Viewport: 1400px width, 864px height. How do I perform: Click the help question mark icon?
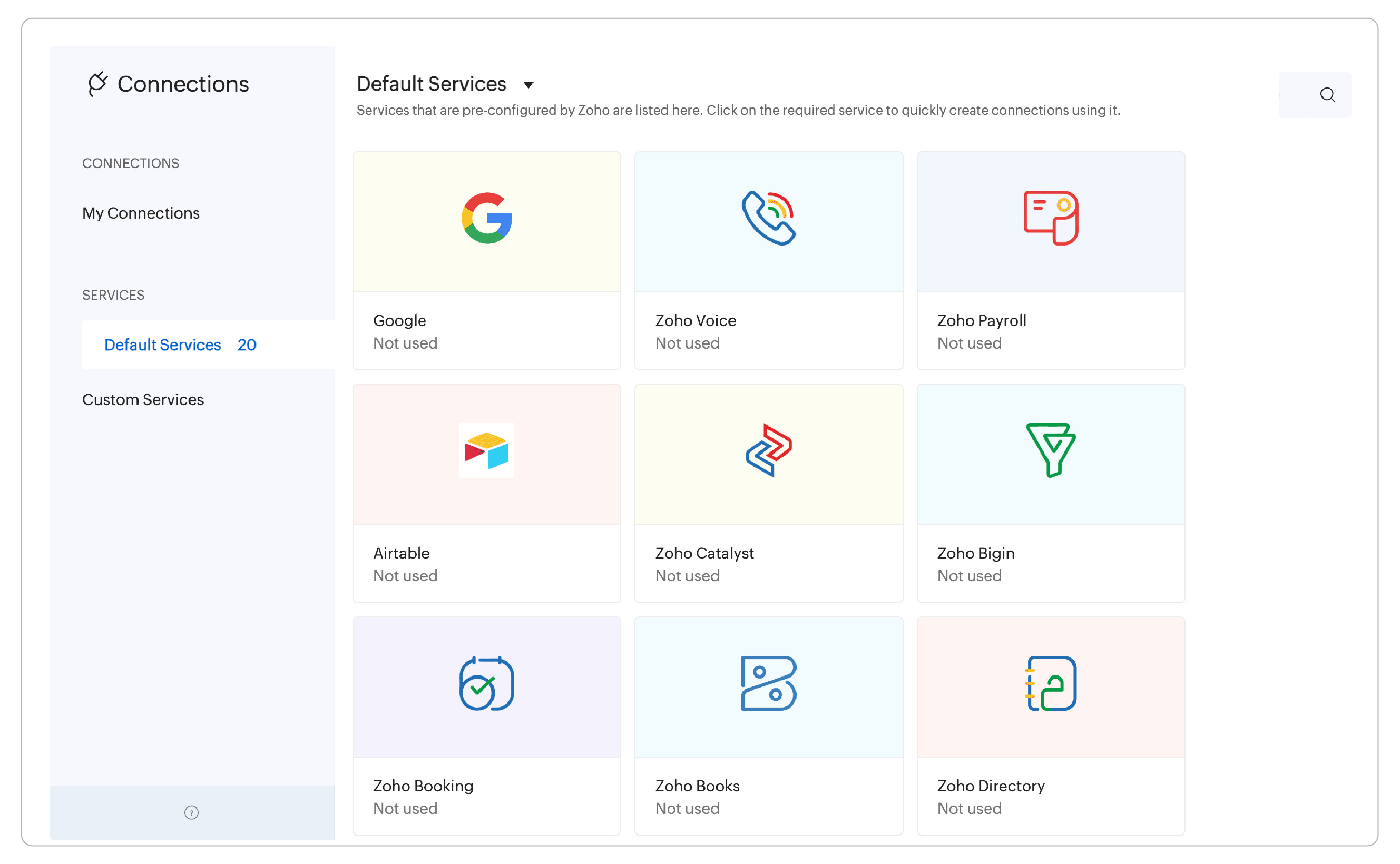tap(191, 812)
